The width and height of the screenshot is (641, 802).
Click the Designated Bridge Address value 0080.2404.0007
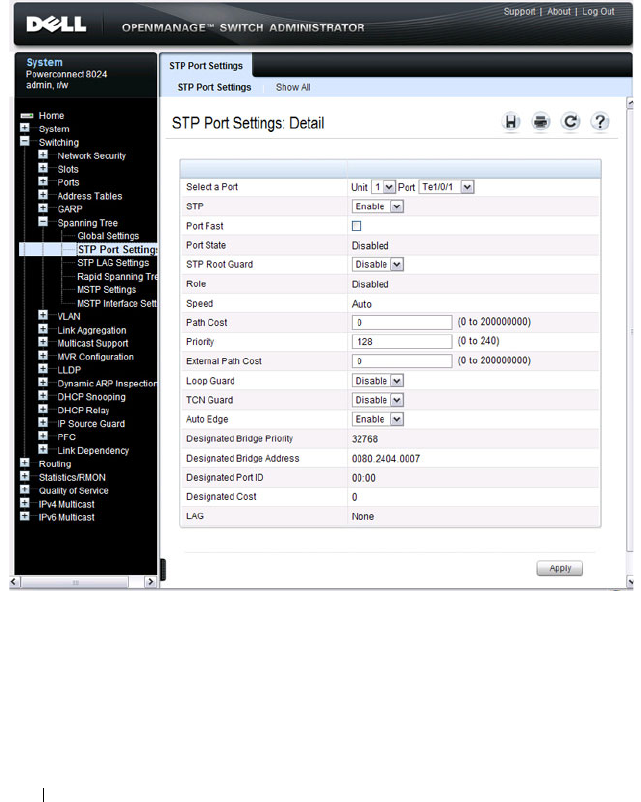click(x=386, y=458)
